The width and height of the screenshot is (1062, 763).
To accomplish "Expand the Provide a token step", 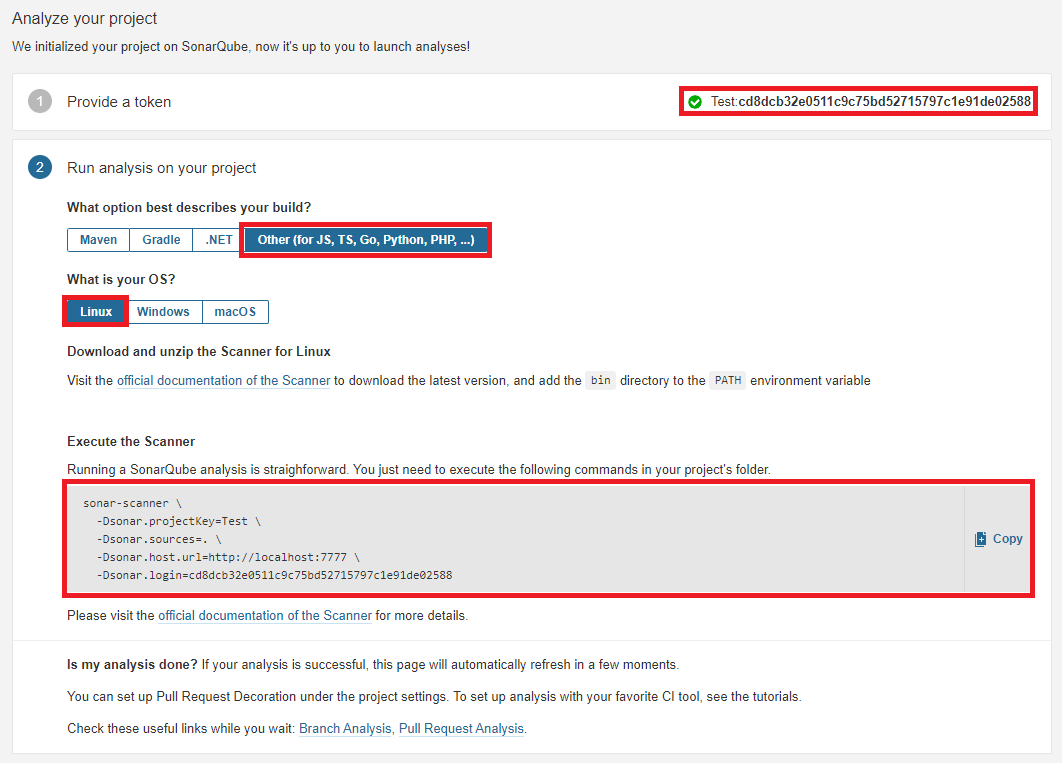I will click(x=119, y=102).
